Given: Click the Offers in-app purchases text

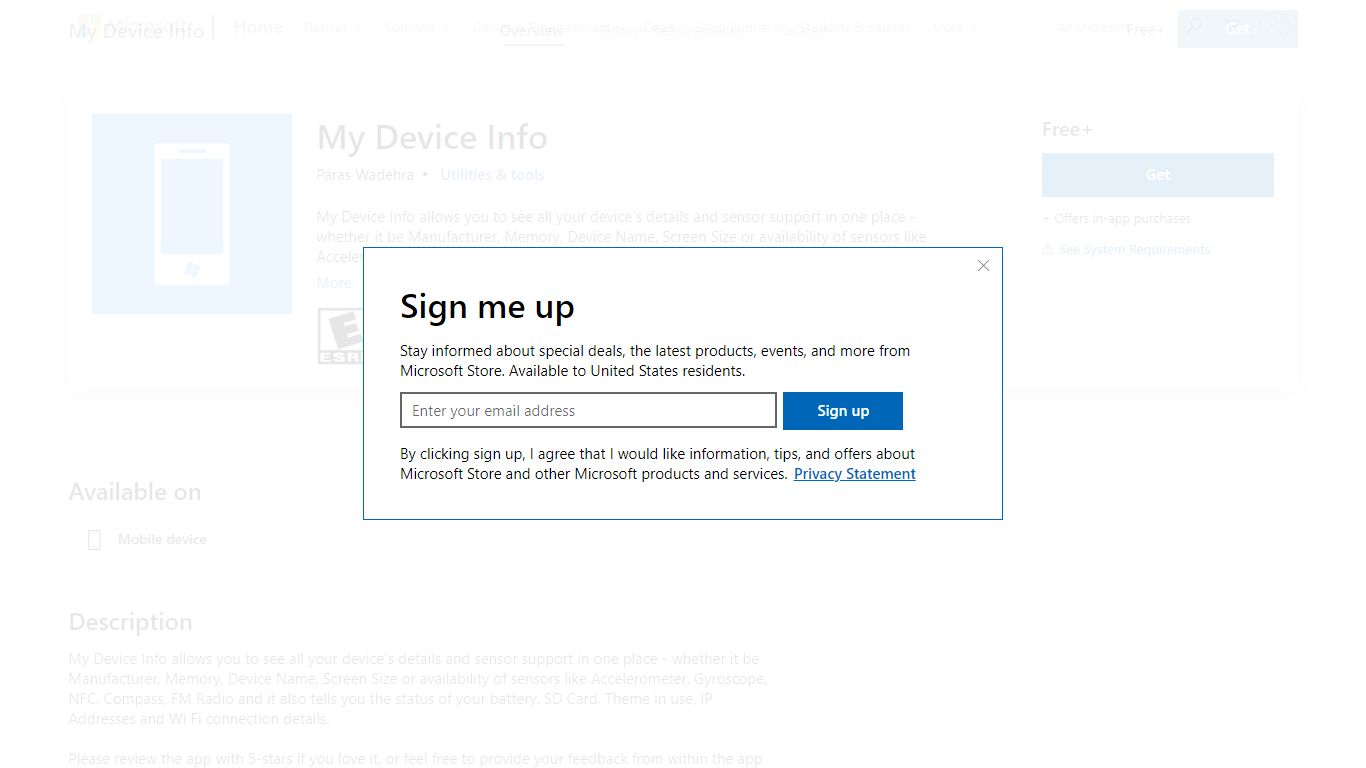Looking at the screenshot, I should [1117, 218].
